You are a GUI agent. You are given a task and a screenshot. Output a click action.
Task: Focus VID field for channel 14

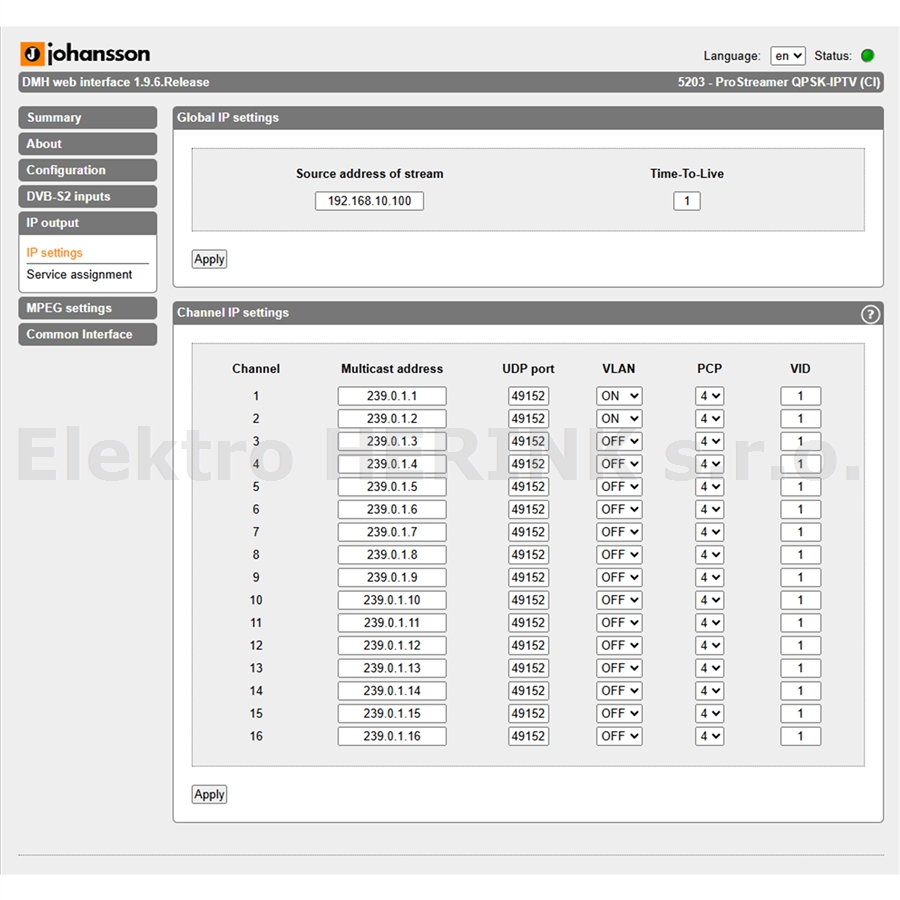coord(800,690)
